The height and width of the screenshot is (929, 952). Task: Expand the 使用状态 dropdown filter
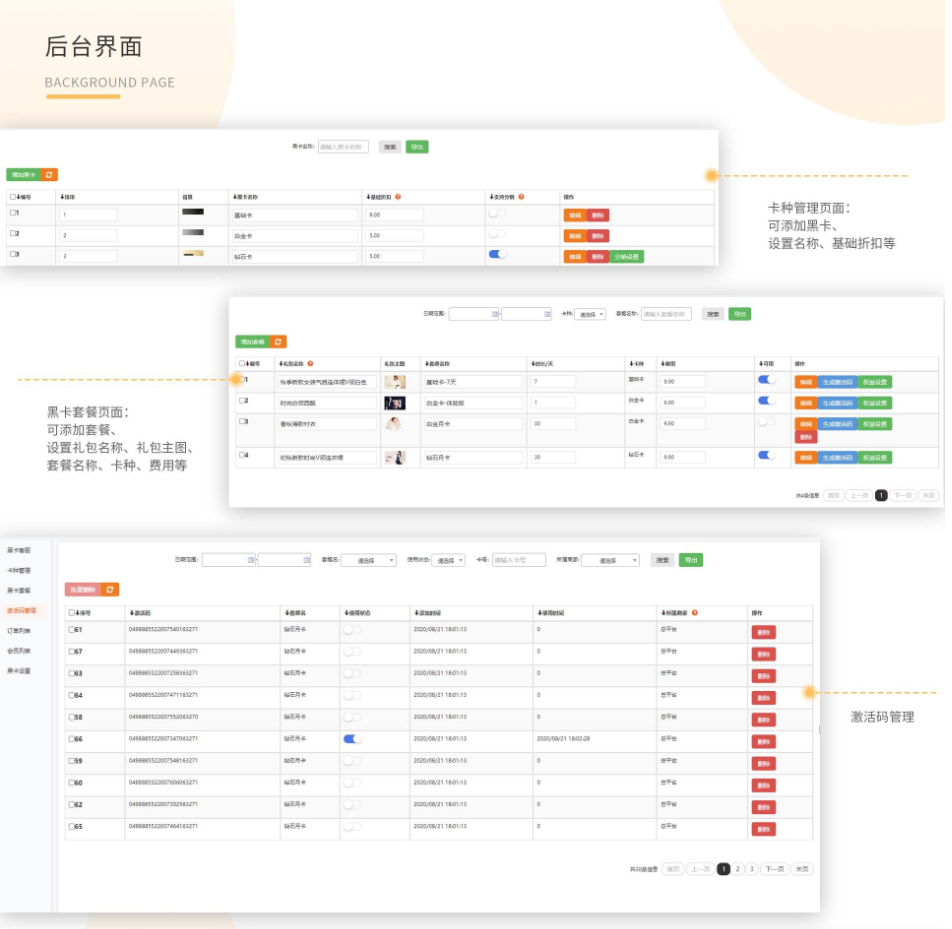449,561
